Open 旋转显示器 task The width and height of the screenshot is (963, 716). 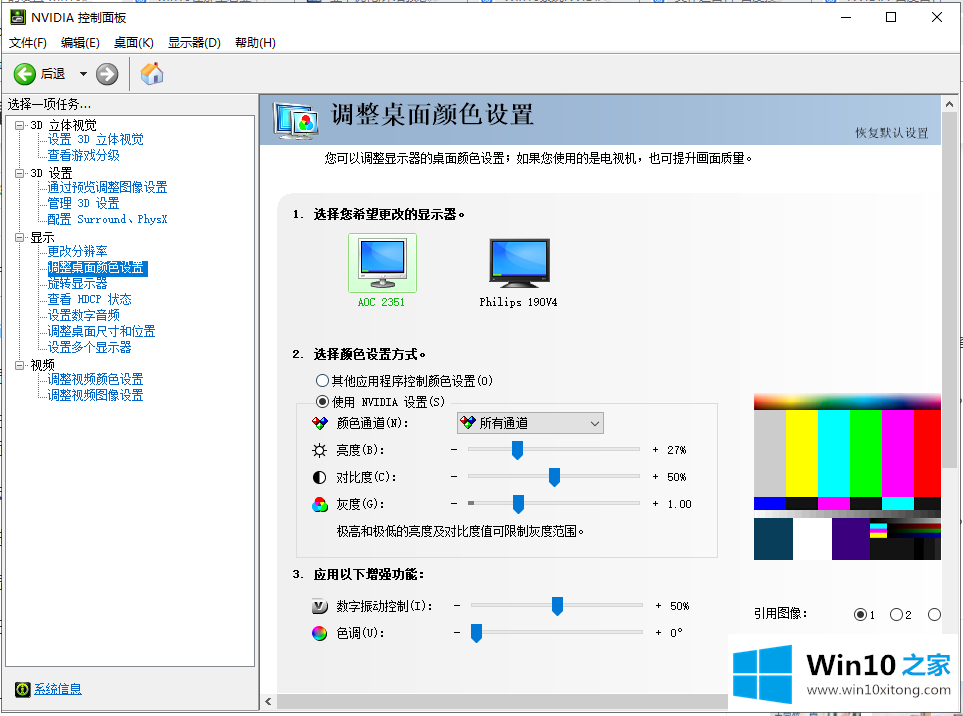pyautogui.click(x=77, y=283)
